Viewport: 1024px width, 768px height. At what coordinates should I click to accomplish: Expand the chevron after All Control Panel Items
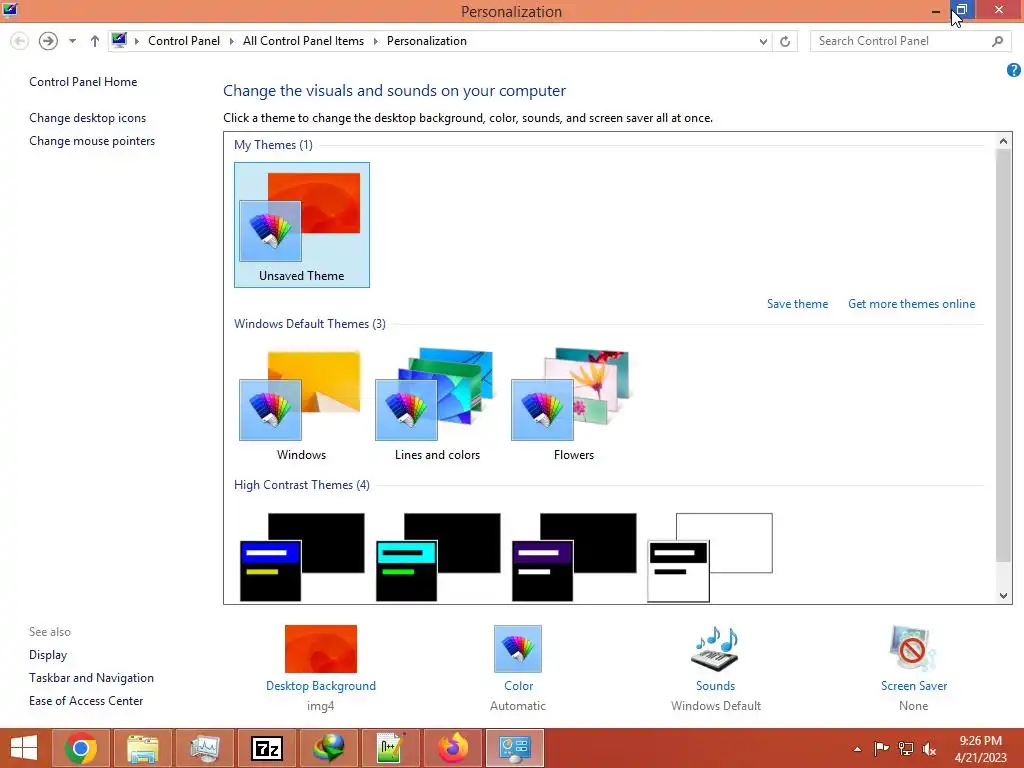pos(376,41)
